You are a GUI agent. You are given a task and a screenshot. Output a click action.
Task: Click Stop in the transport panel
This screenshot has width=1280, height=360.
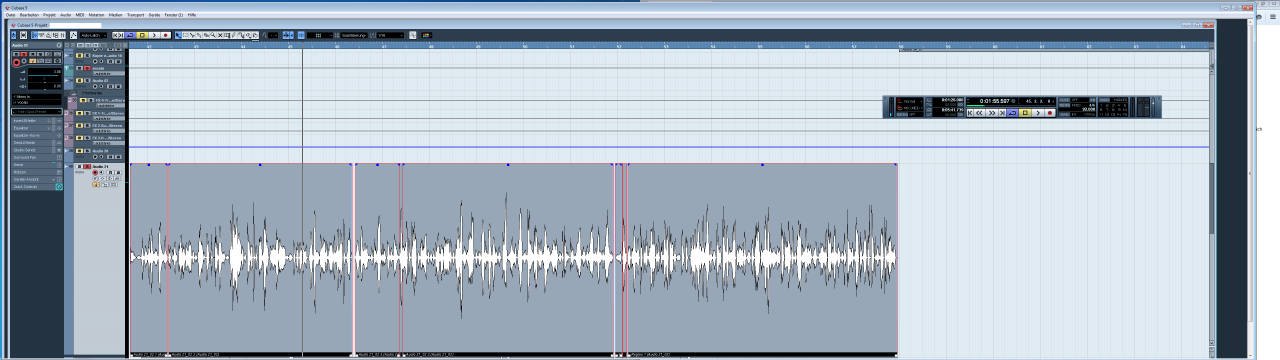point(1025,113)
